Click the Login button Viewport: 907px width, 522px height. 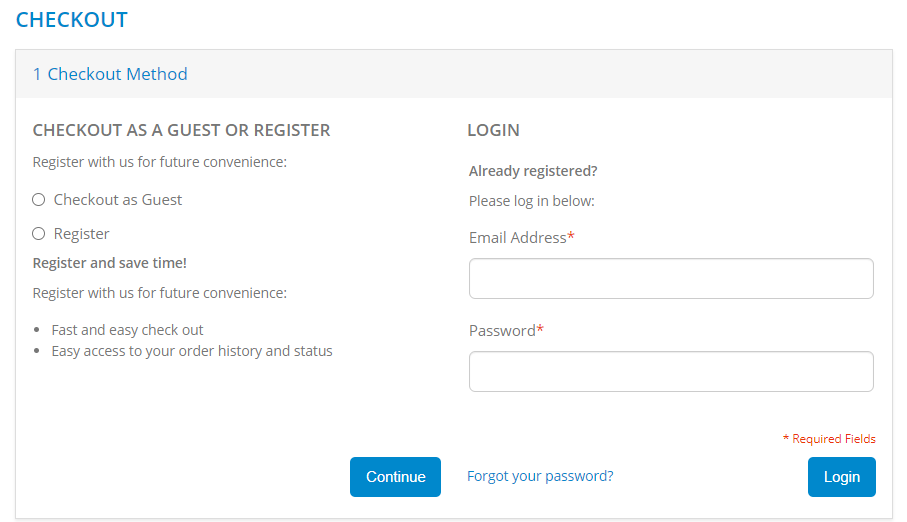click(841, 477)
